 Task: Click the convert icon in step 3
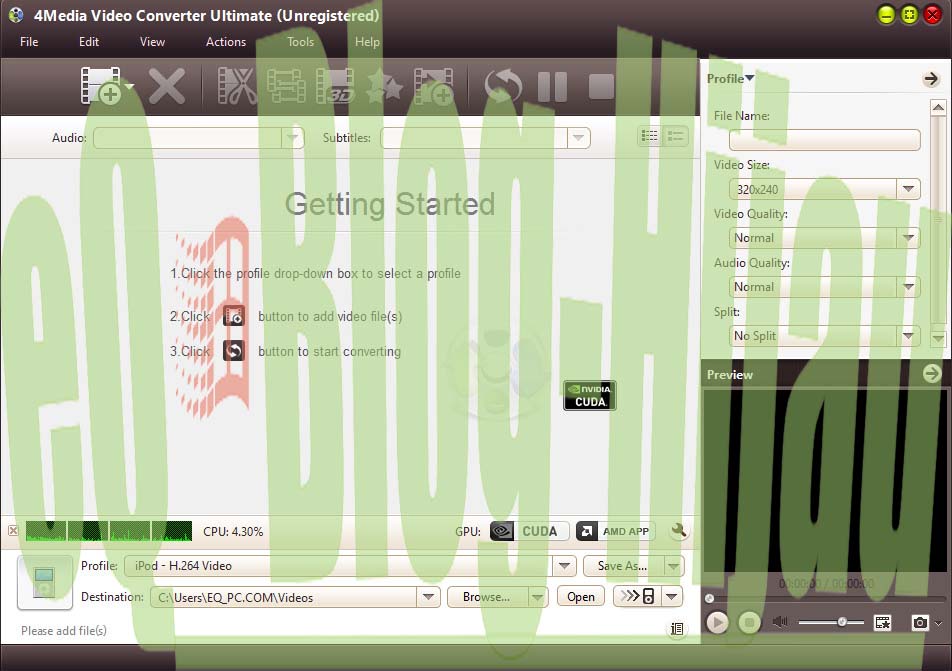click(x=234, y=351)
